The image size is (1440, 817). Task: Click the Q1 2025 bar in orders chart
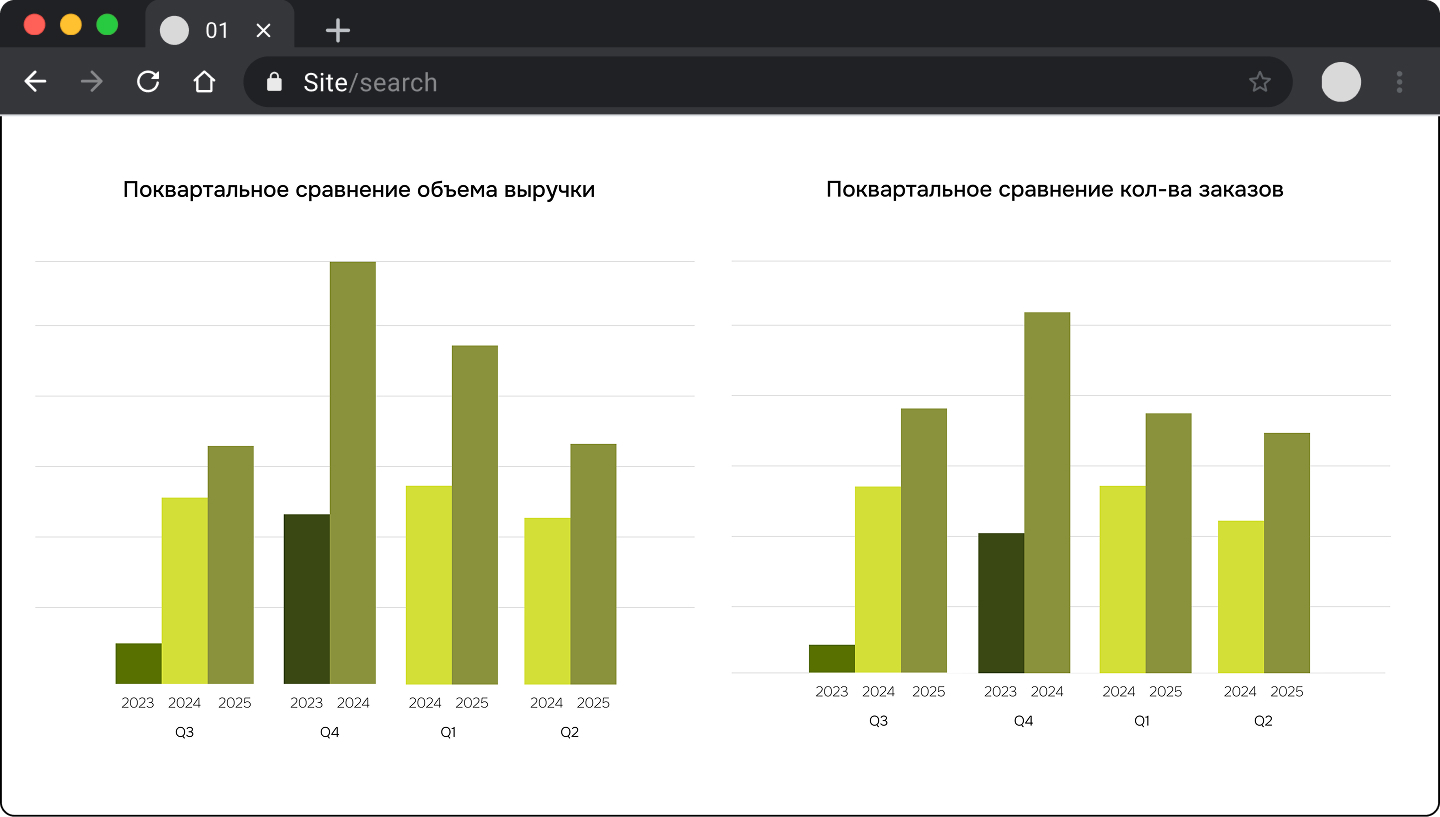(x=1168, y=542)
